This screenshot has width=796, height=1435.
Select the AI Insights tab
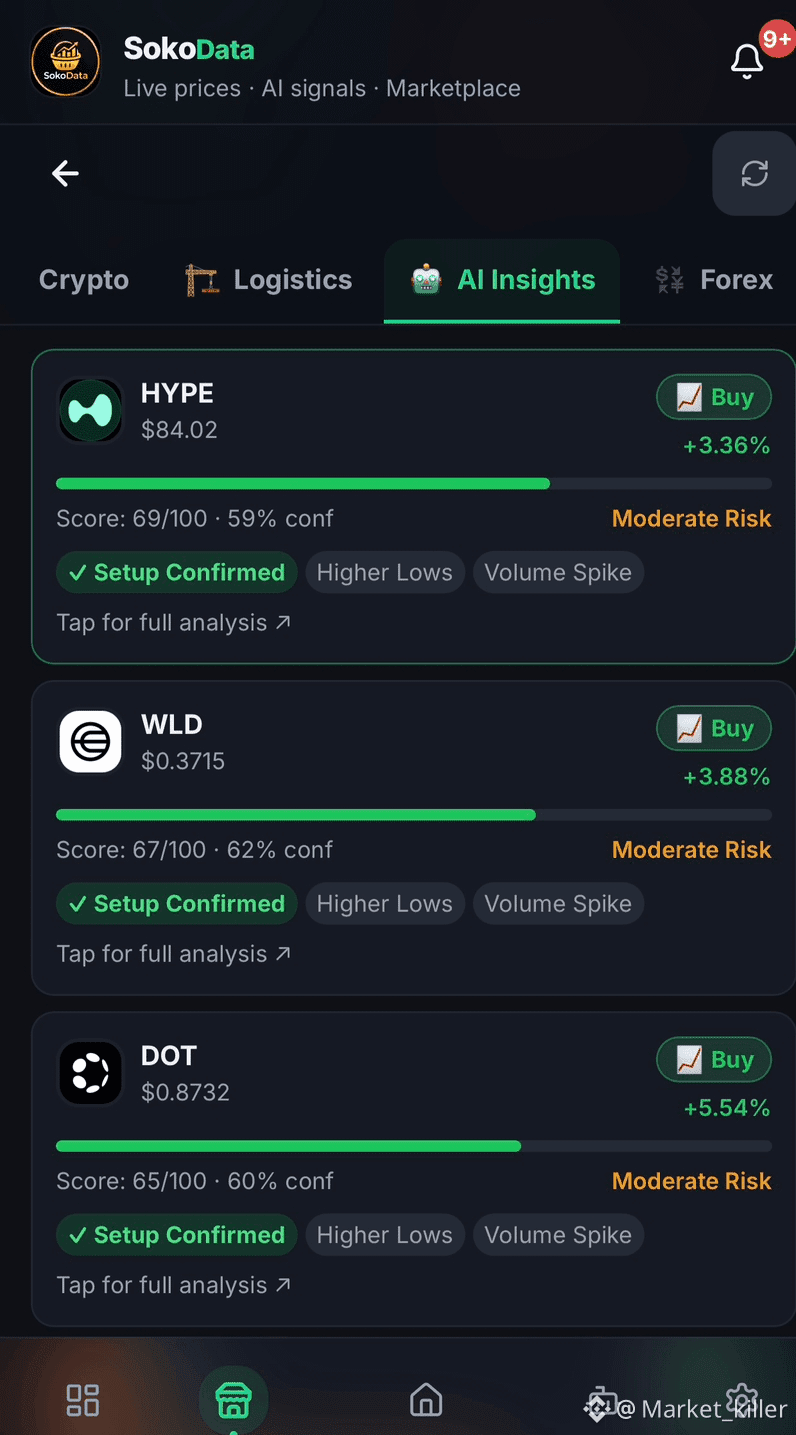(x=502, y=280)
